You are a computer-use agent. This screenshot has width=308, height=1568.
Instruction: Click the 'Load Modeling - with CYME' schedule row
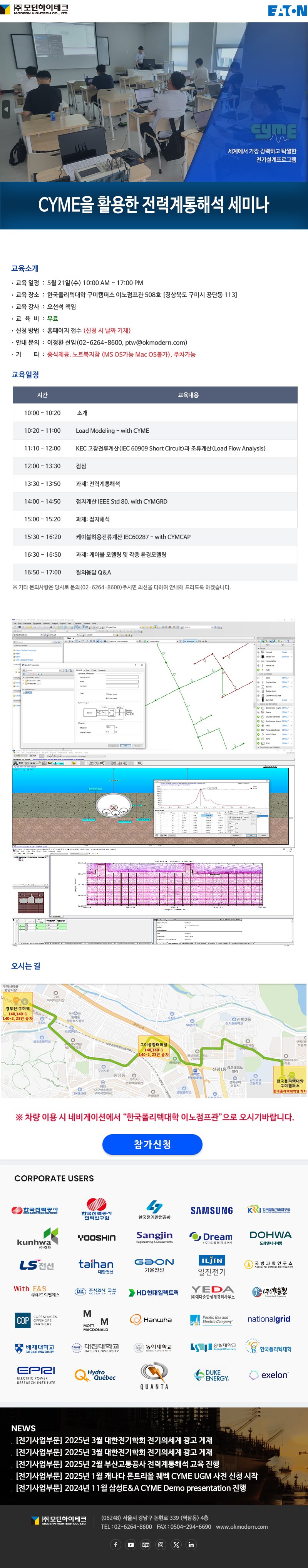pyautogui.click(x=155, y=430)
